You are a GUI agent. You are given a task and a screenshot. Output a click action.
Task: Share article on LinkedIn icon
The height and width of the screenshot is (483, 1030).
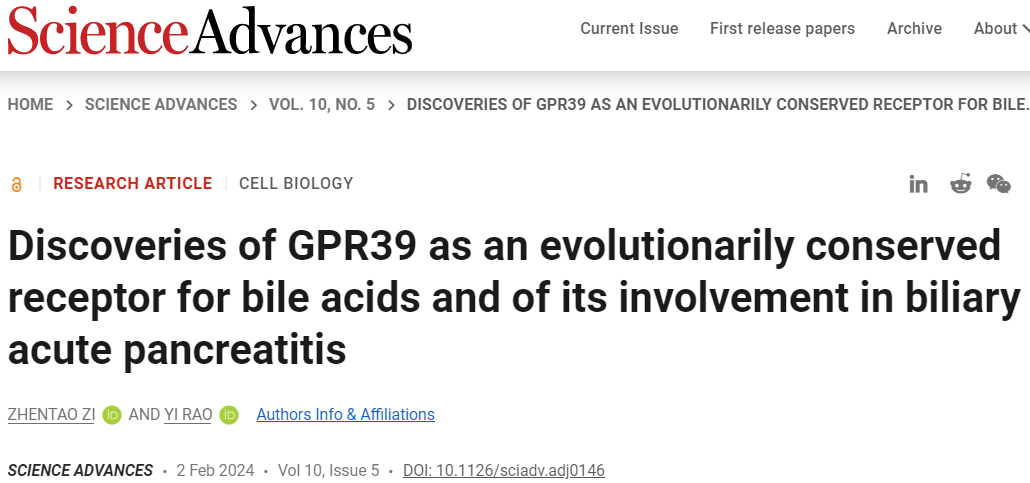[x=918, y=185]
